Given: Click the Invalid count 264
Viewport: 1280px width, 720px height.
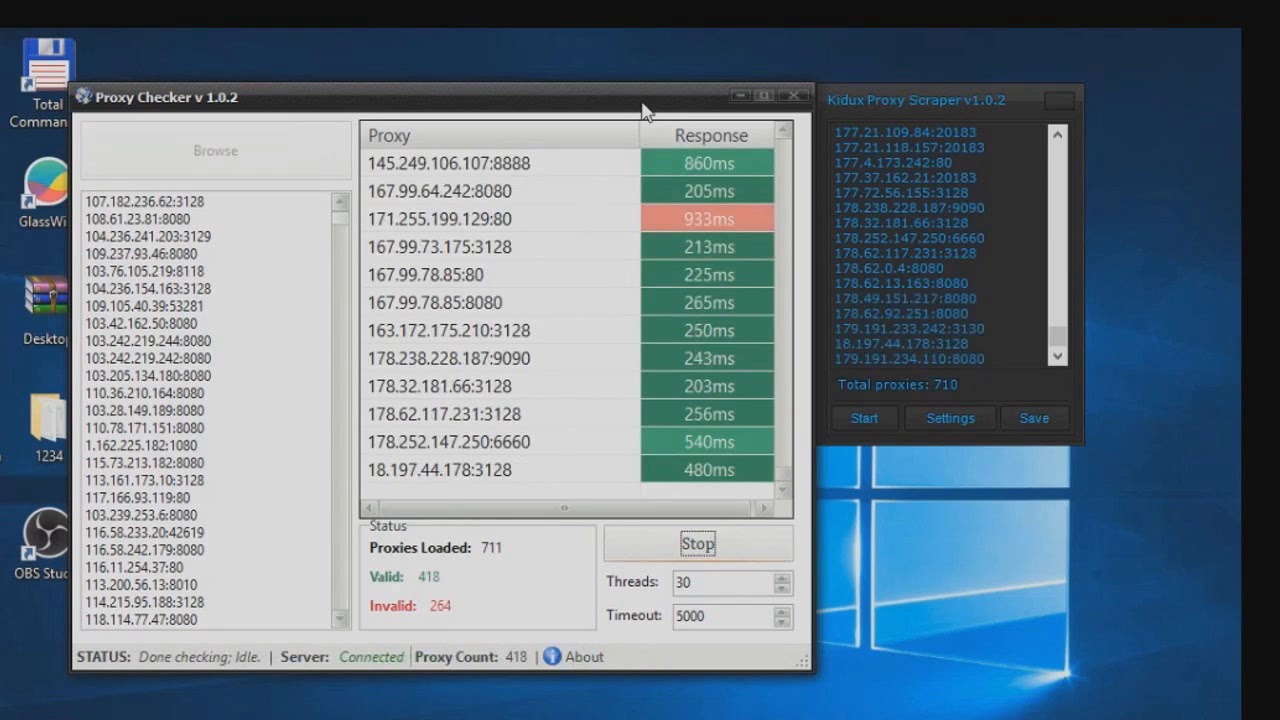Looking at the screenshot, I should [x=440, y=606].
